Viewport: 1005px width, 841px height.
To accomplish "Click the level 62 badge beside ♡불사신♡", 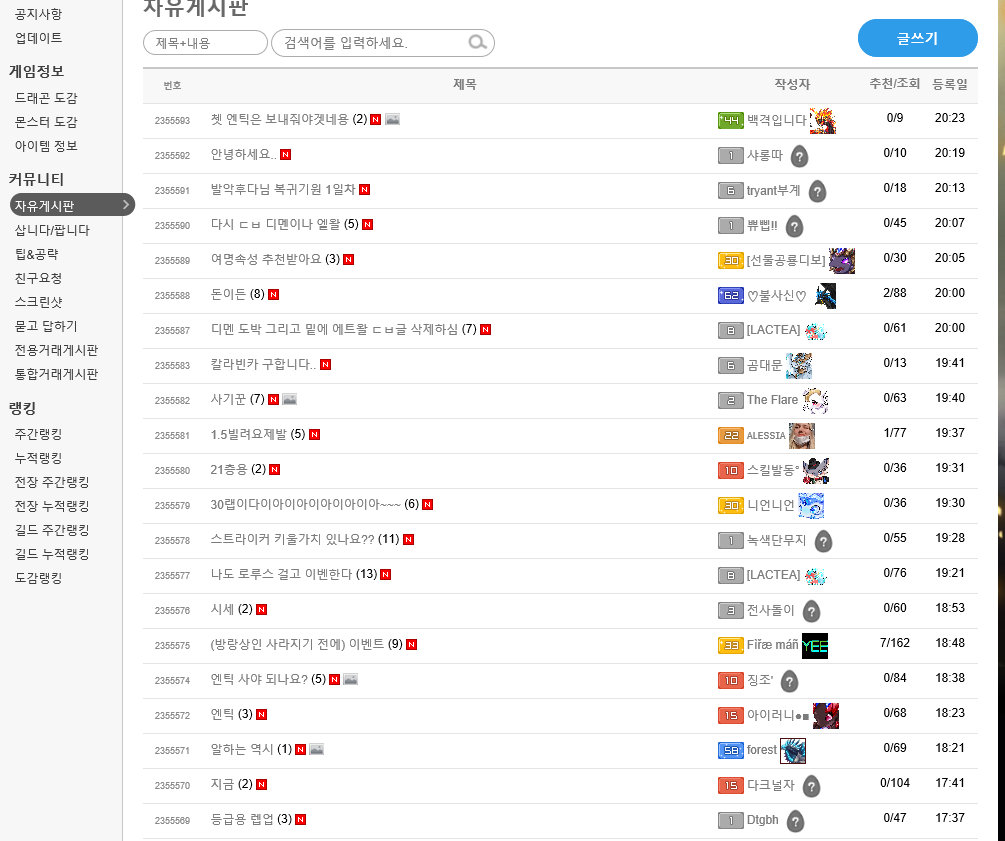I will (x=731, y=296).
